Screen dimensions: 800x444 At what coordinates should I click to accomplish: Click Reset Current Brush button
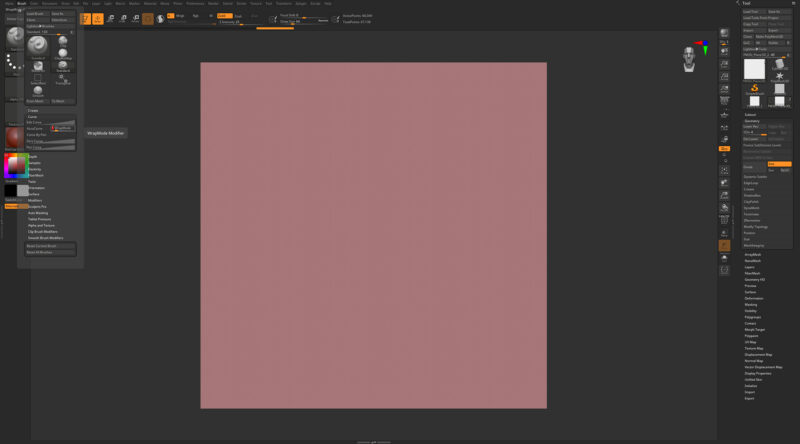(x=51, y=246)
